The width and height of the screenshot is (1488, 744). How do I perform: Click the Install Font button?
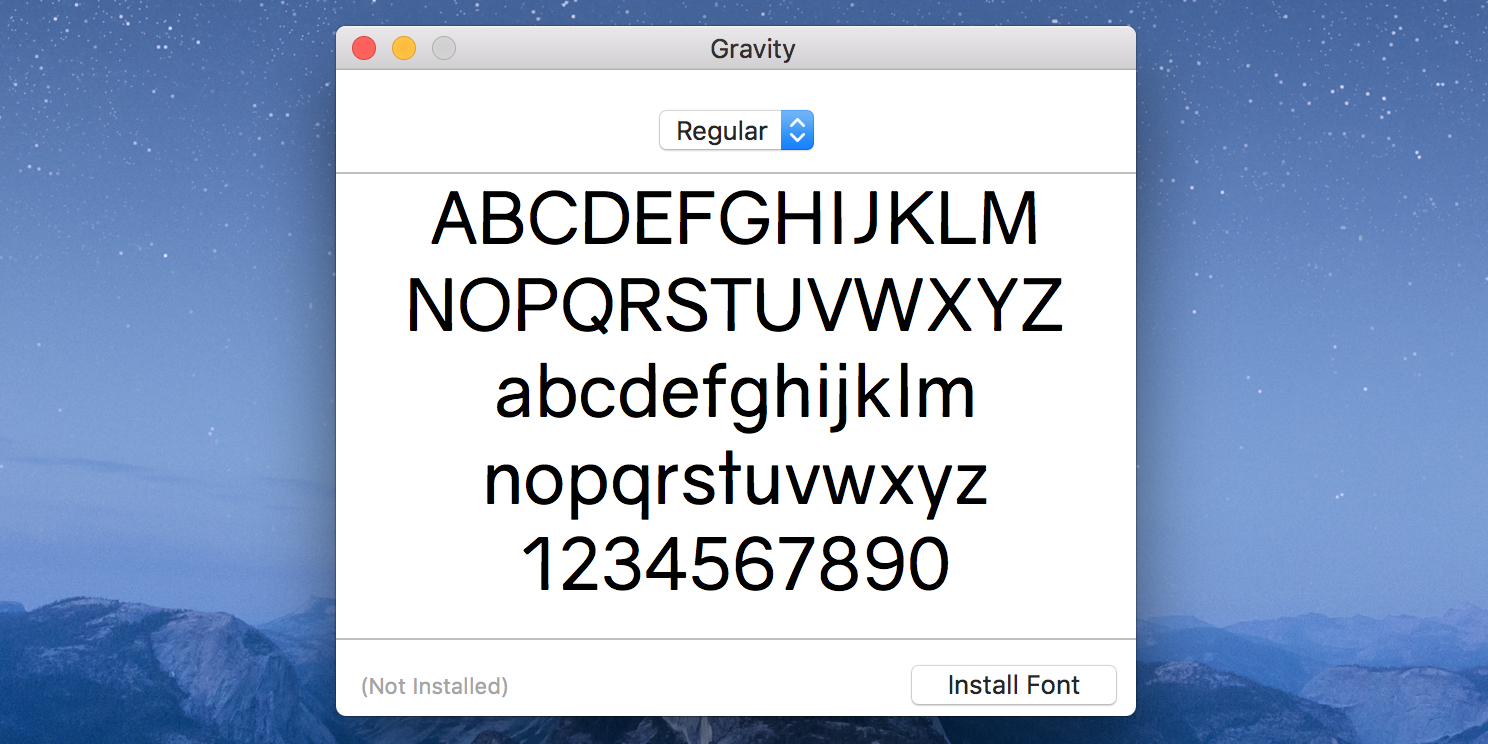pos(1013,685)
